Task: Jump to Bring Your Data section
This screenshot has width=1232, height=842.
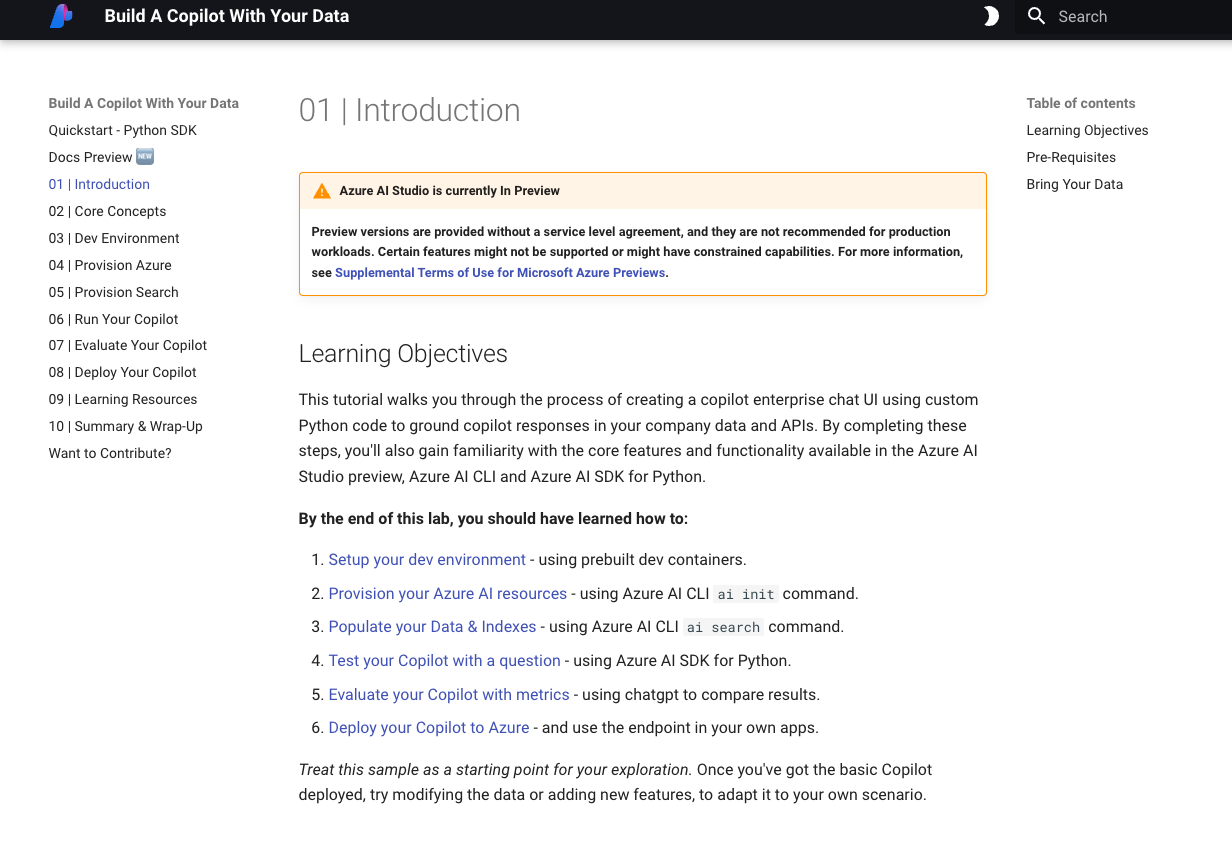Action: pyautogui.click(x=1075, y=184)
